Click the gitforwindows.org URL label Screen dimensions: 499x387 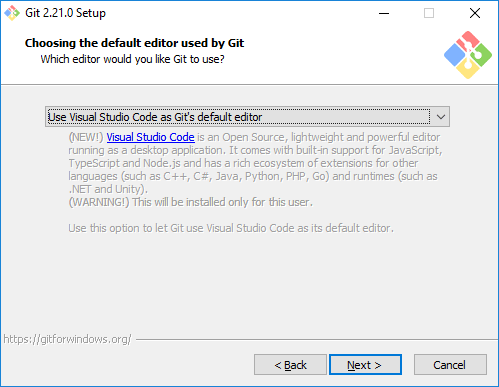(67, 339)
